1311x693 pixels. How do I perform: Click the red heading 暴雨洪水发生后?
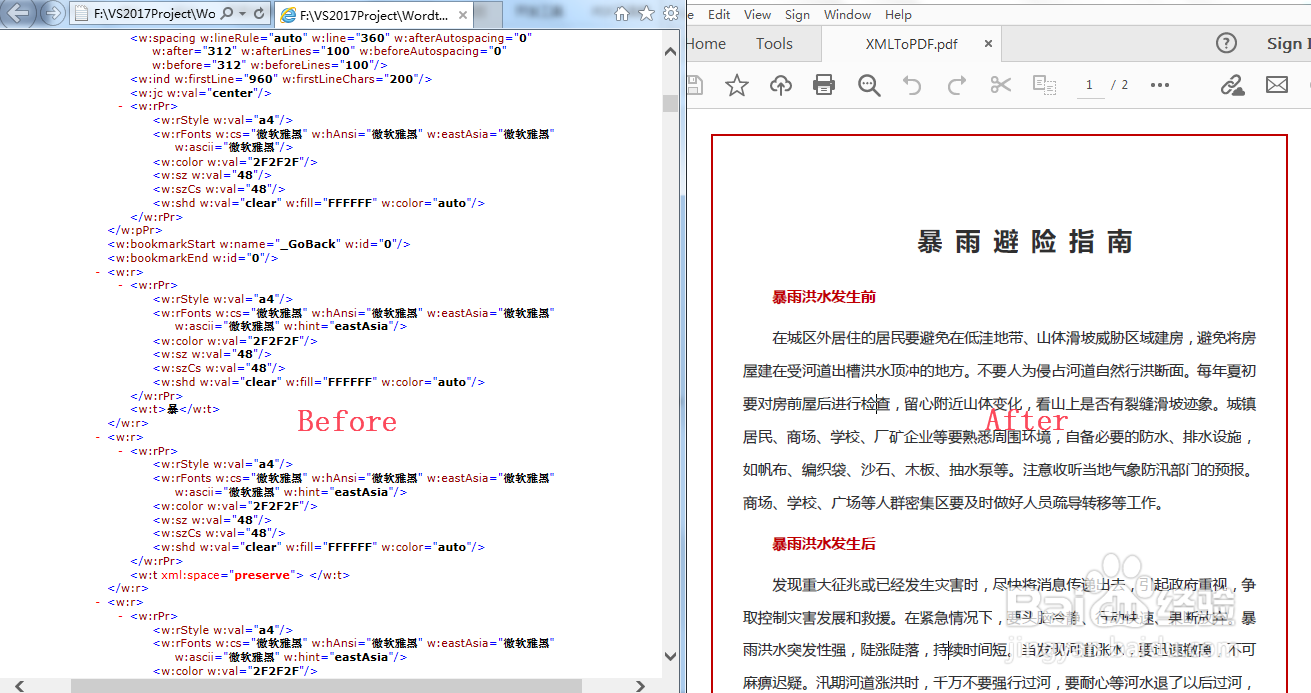click(x=824, y=544)
